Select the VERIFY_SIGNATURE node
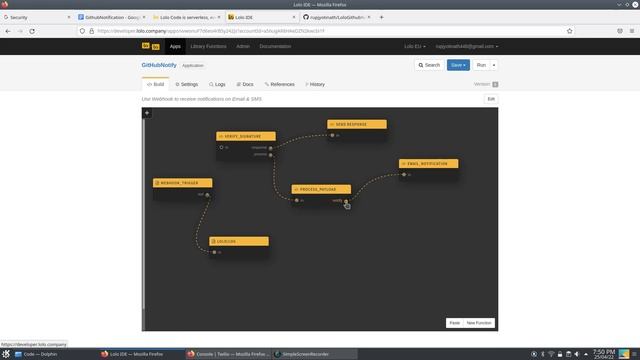 [246, 136]
